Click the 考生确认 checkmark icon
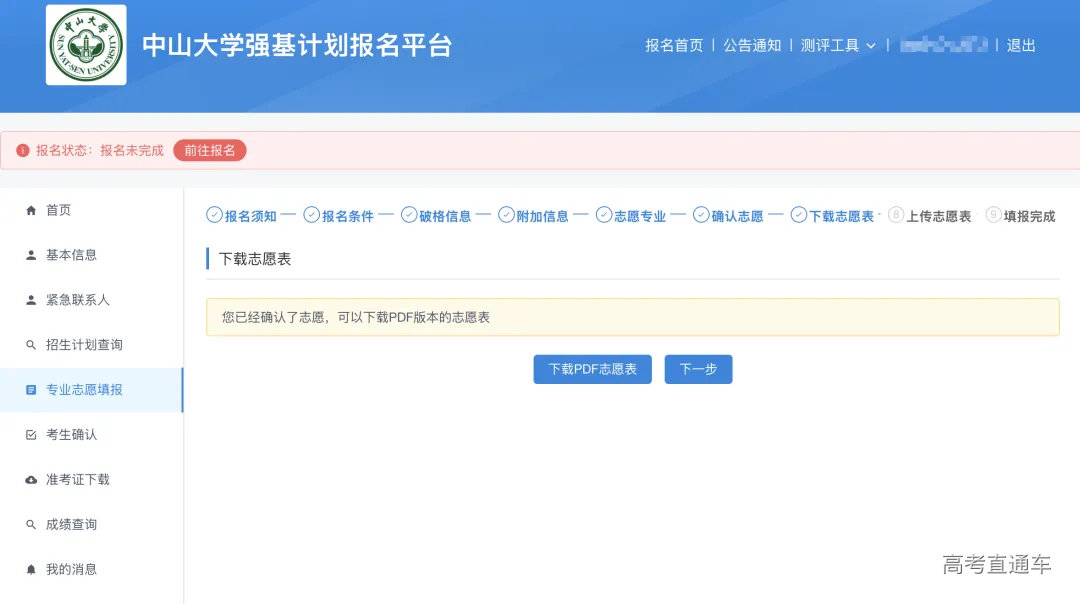 (x=33, y=434)
